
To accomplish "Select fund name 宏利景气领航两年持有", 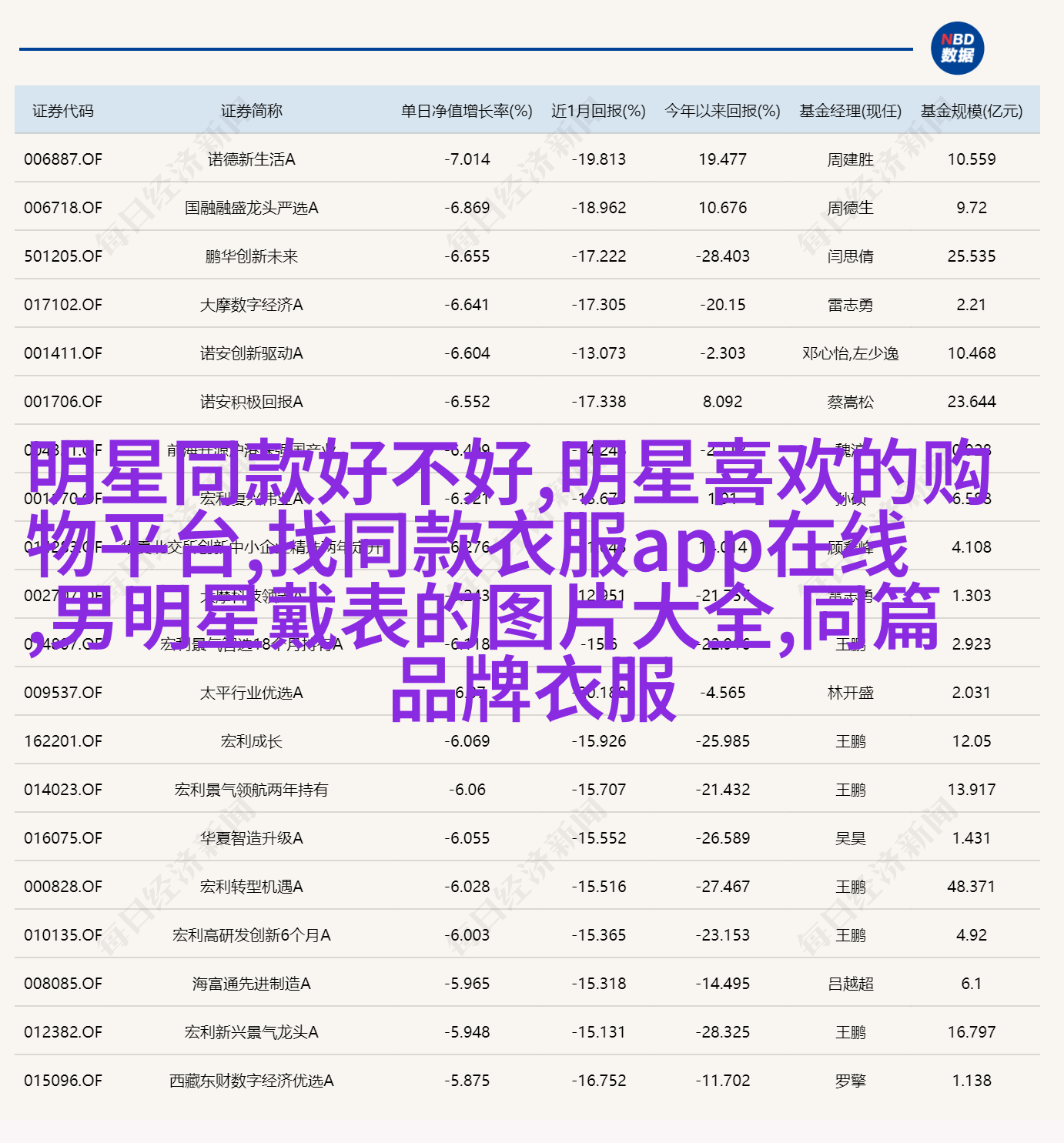I will [252, 790].
